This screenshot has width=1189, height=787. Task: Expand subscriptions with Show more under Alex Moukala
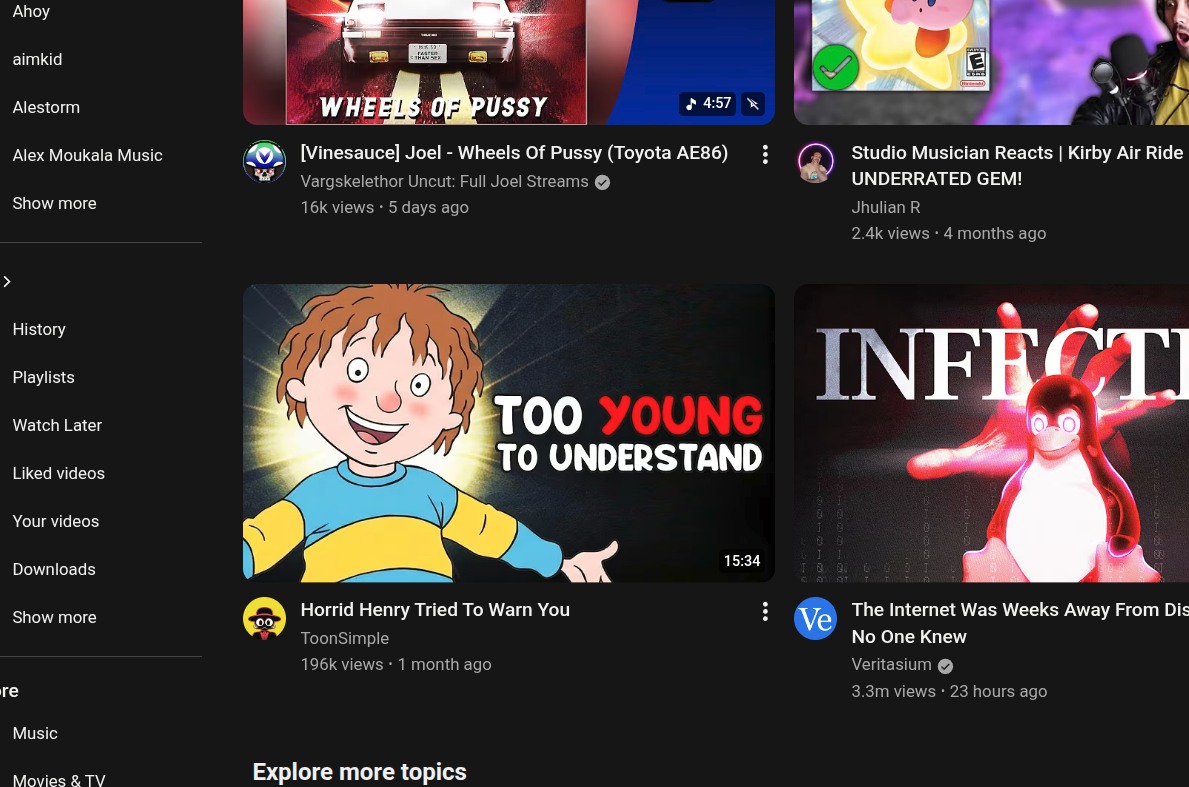point(55,203)
